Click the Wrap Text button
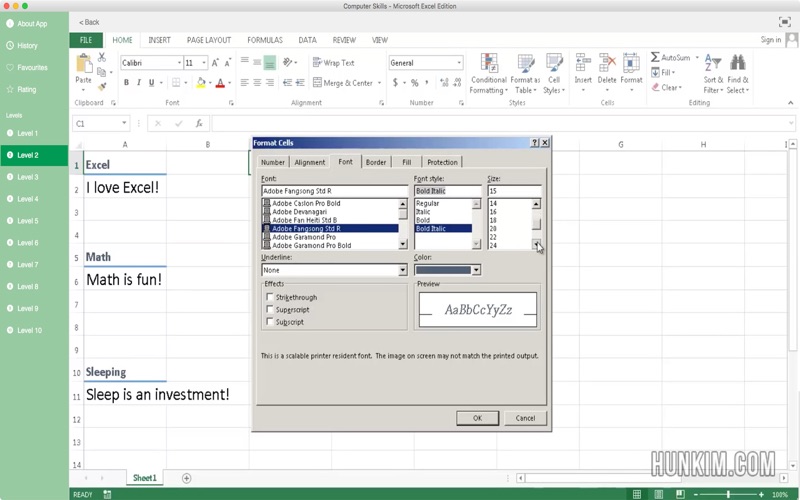800x500 pixels. pos(334,63)
